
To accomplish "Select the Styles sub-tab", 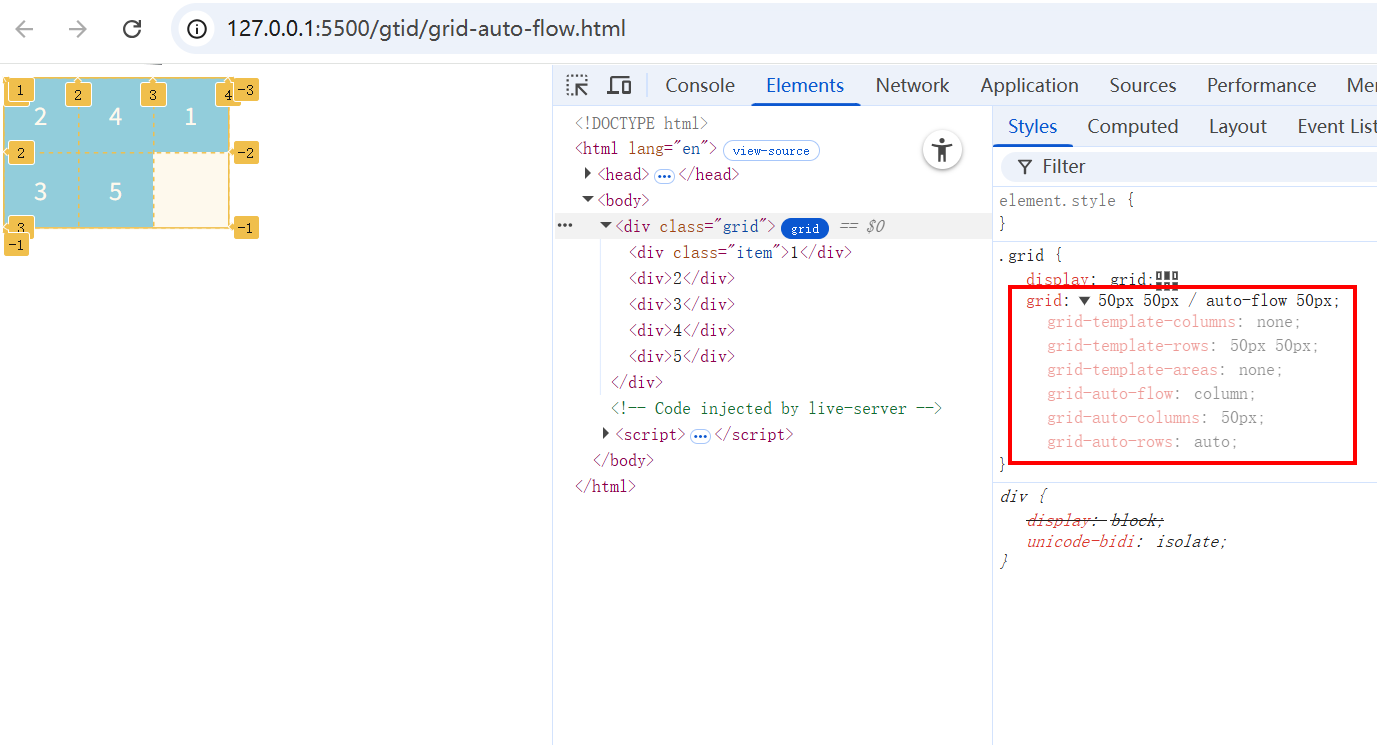I will point(1032,126).
